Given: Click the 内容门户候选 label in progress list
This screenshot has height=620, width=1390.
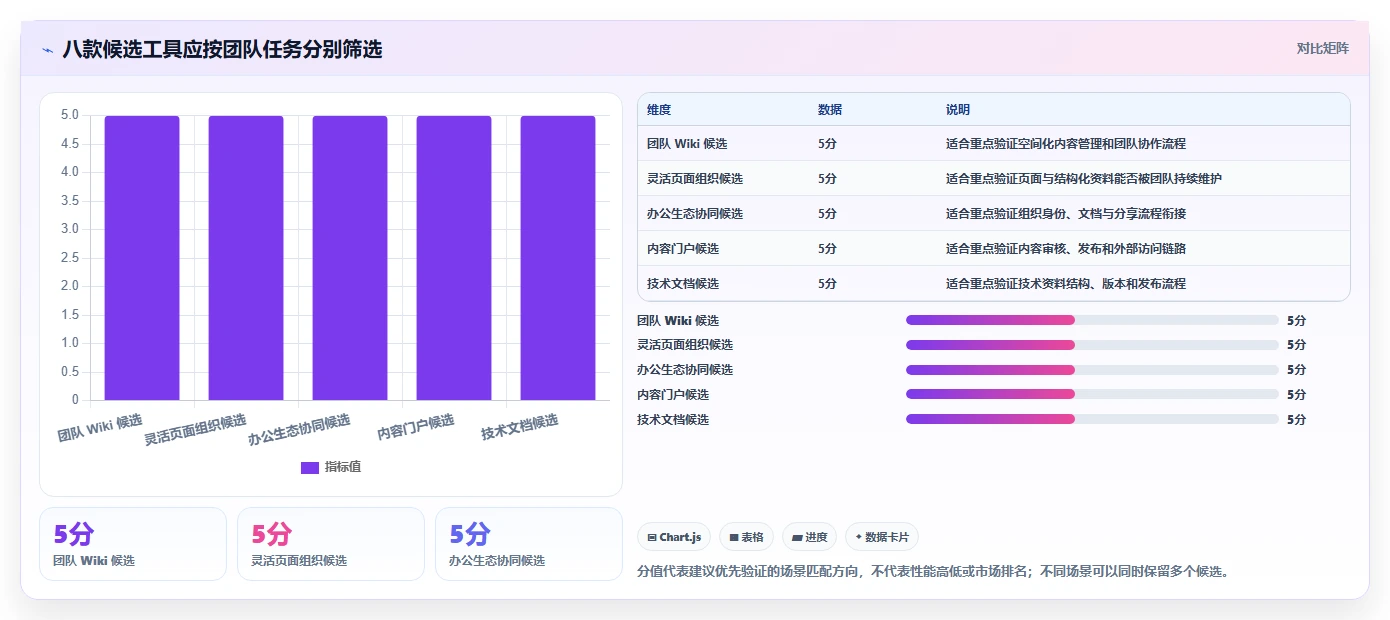Looking at the screenshot, I should click(673, 395).
